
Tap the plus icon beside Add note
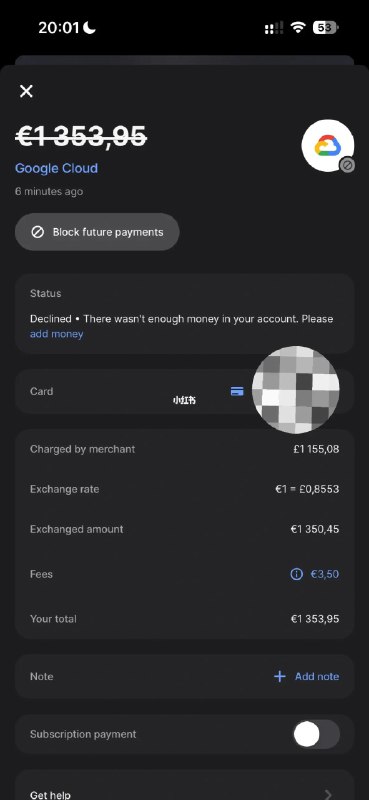click(x=280, y=677)
